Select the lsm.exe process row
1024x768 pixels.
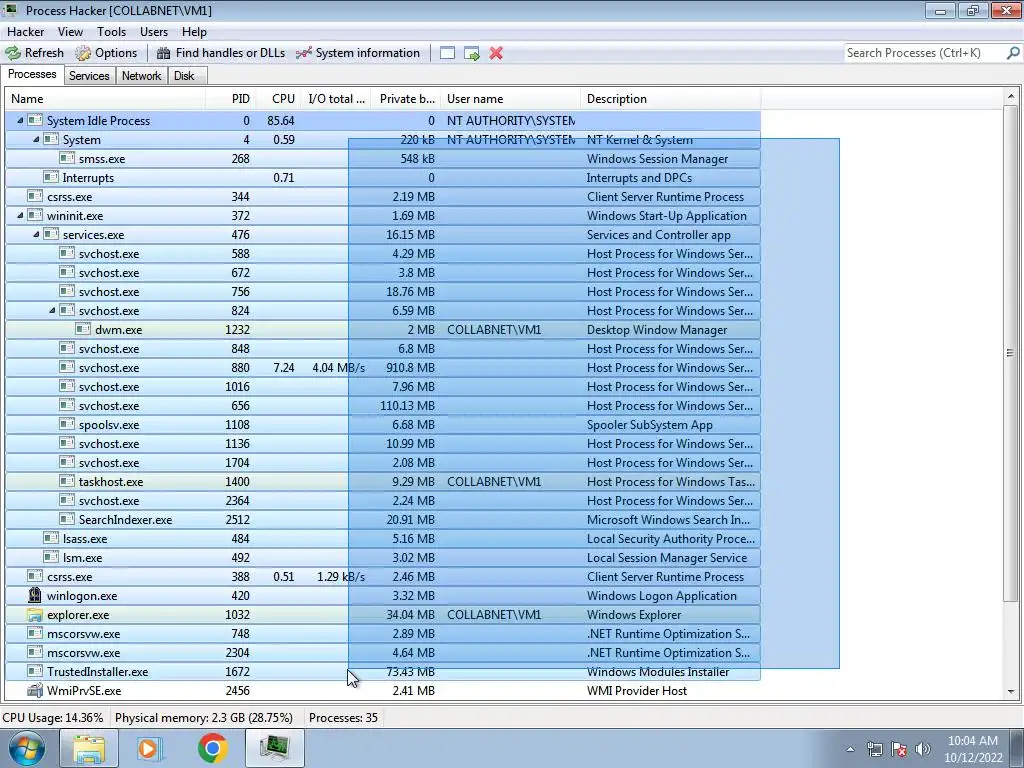pos(383,558)
